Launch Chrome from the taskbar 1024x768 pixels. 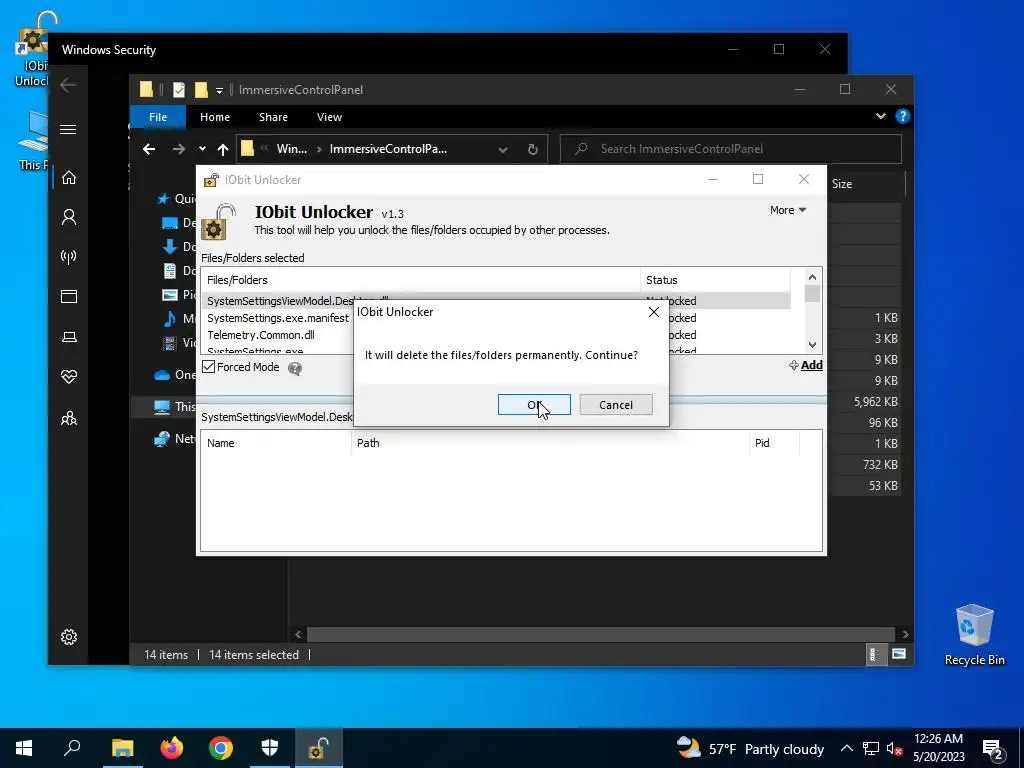pyautogui.click(x=221, y=748)
